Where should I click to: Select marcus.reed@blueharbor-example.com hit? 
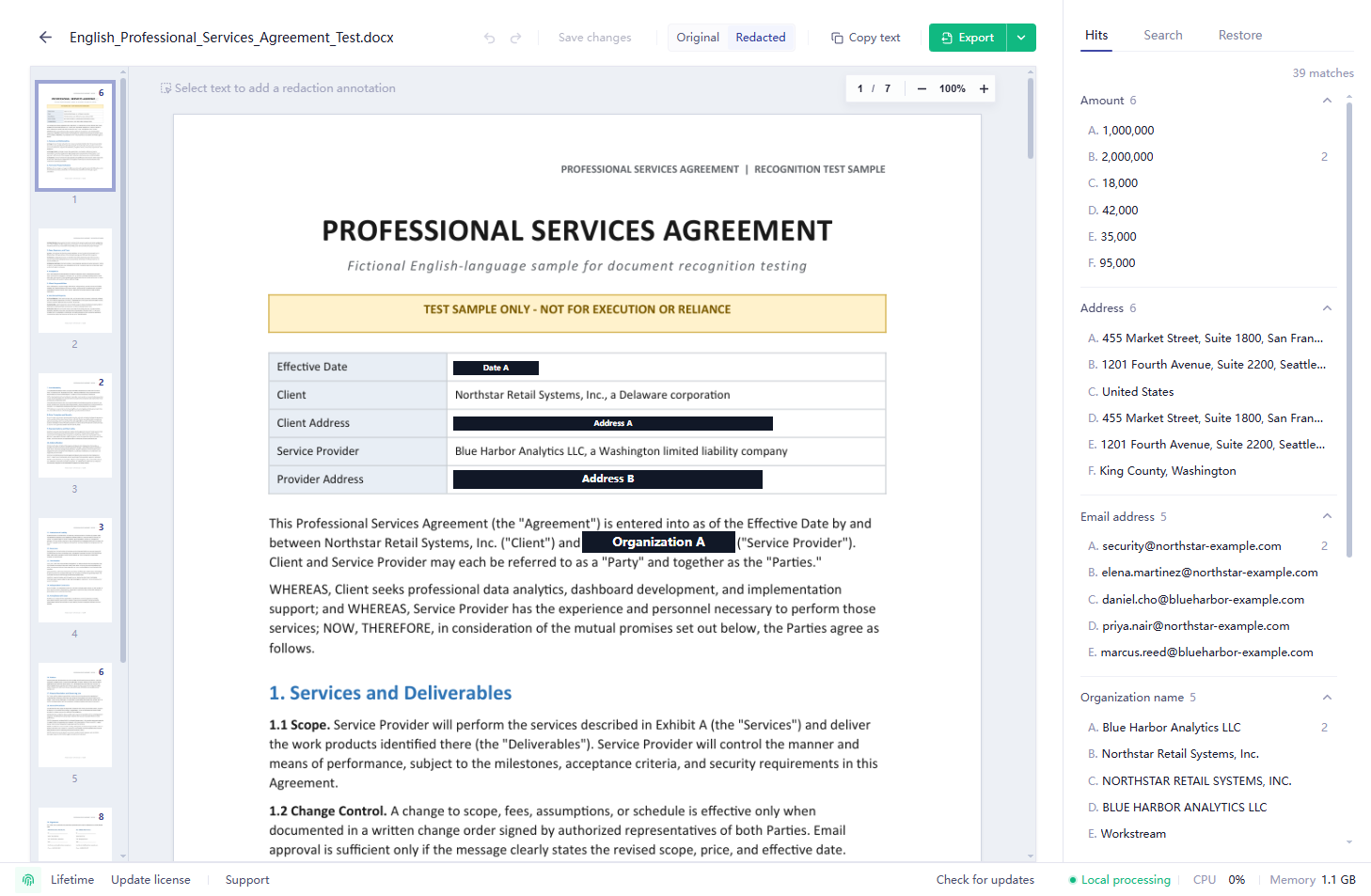(1208, 652)
